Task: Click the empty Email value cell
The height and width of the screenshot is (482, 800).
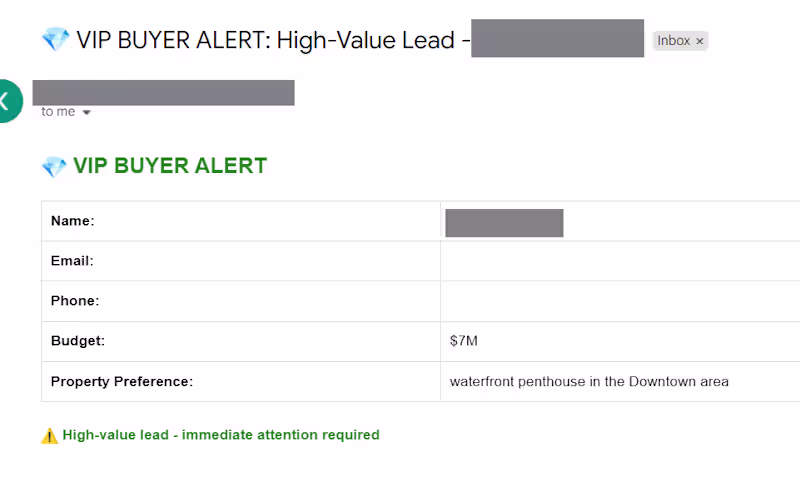Action: 620,261
